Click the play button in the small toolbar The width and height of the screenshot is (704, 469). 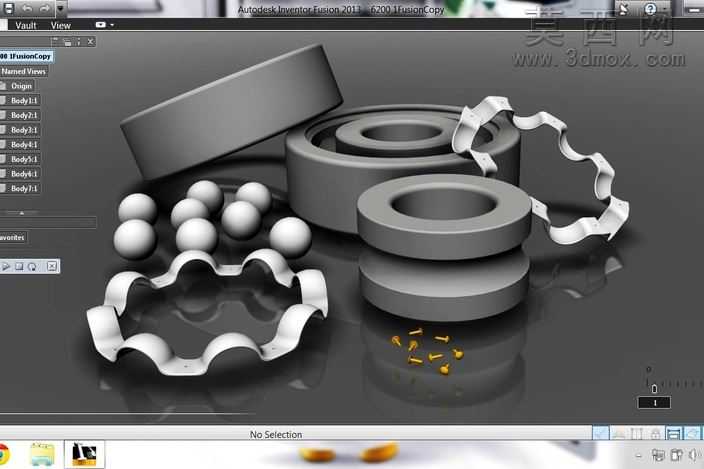(6, 267)
